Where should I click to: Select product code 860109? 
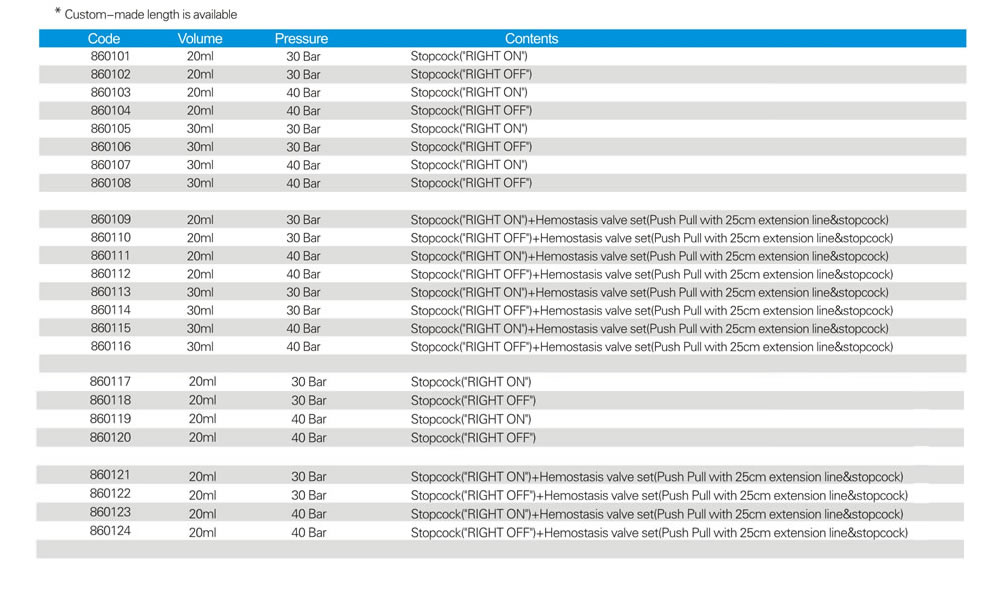[x=110, y=220]
